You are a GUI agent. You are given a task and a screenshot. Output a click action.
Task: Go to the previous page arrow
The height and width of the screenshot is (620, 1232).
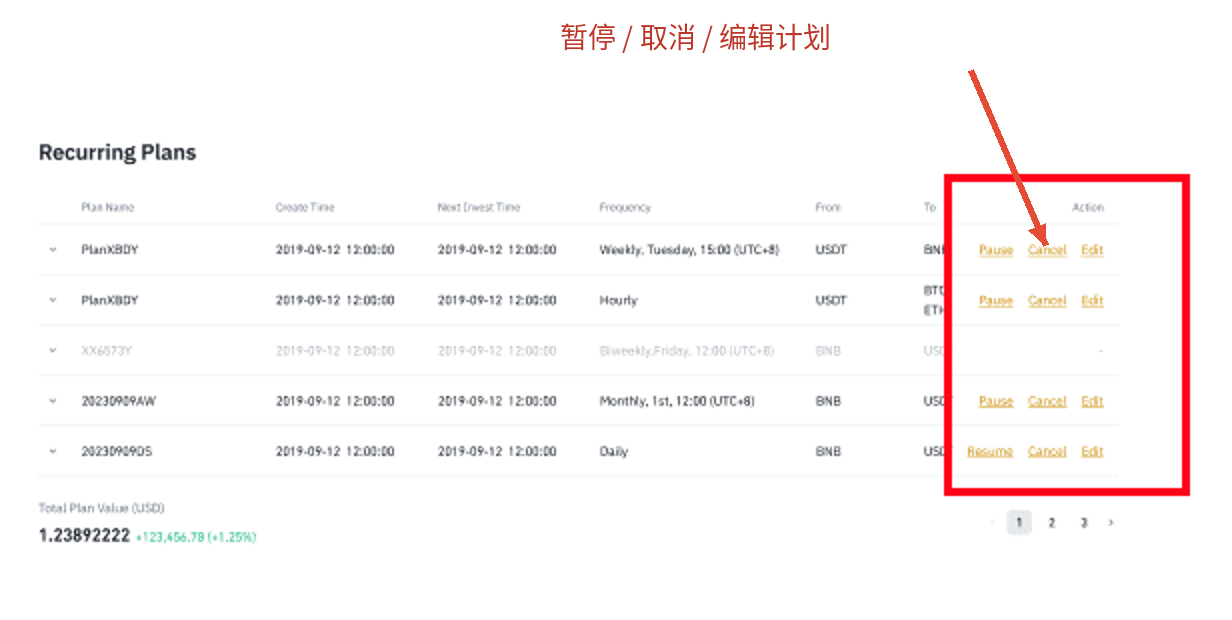[x=992, y=522]
